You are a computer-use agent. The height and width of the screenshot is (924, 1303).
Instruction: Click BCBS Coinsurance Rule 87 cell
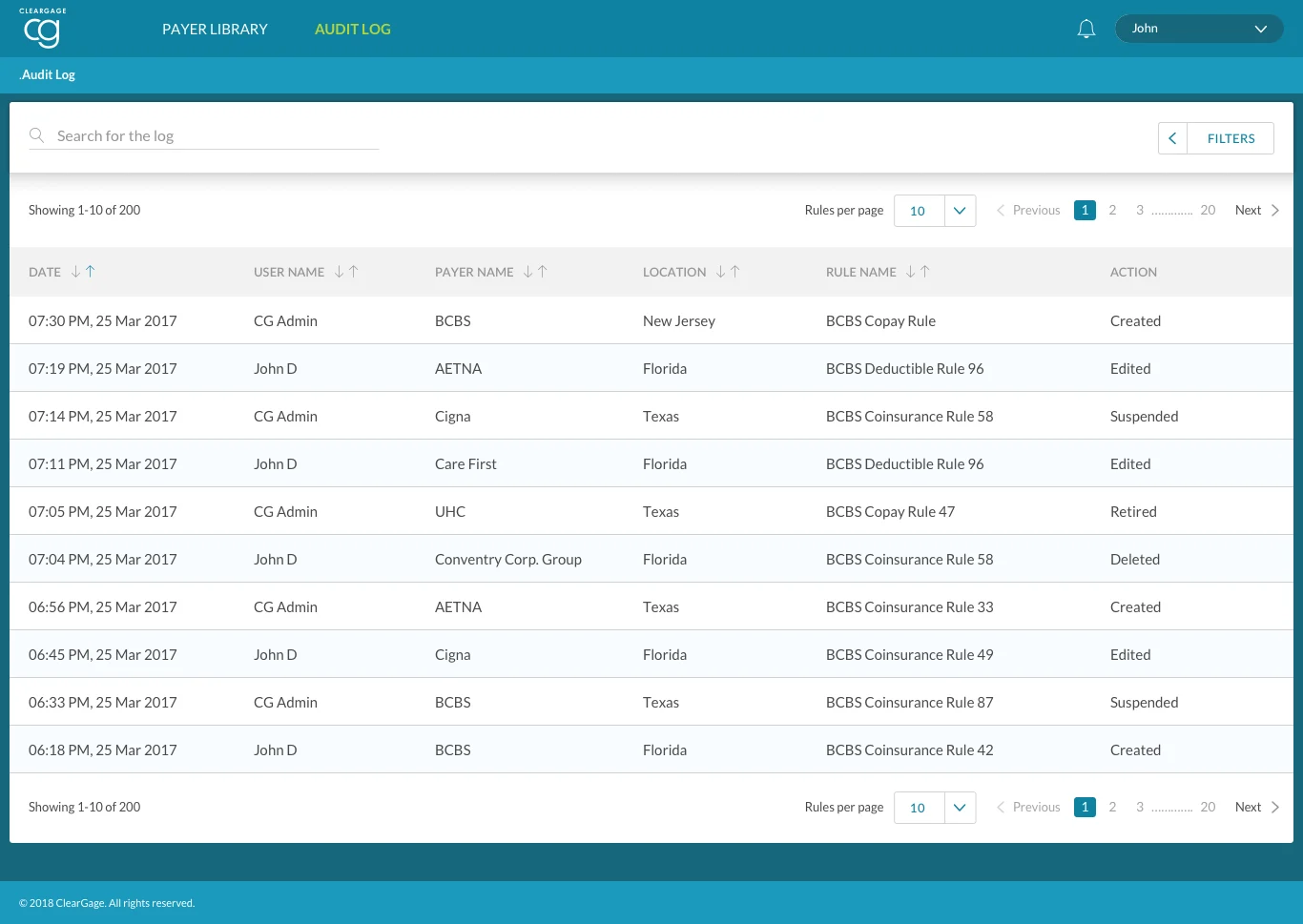coord(909,702)
